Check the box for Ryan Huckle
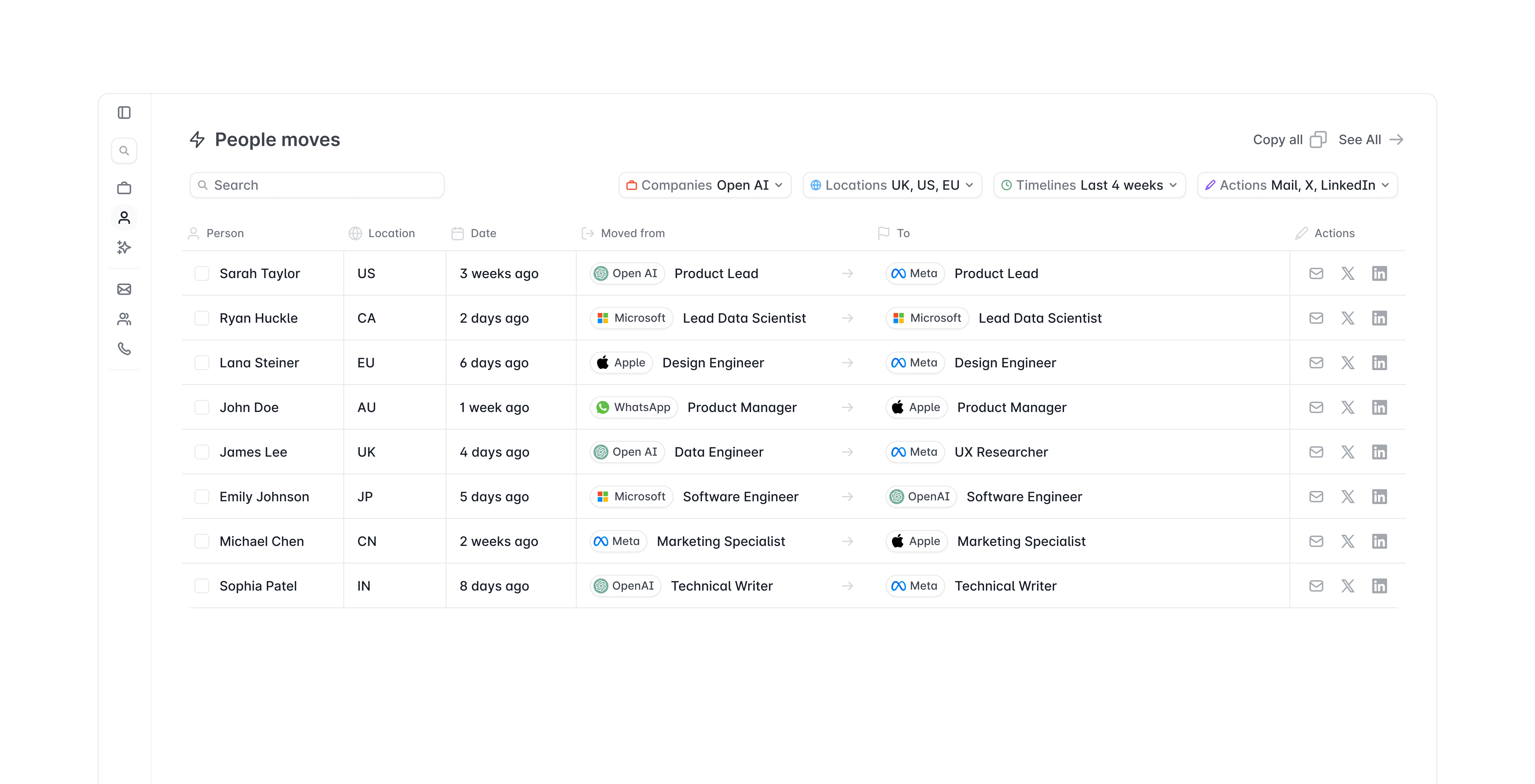This screenshot has width=1535, height=784. click(x=202, y=318)
